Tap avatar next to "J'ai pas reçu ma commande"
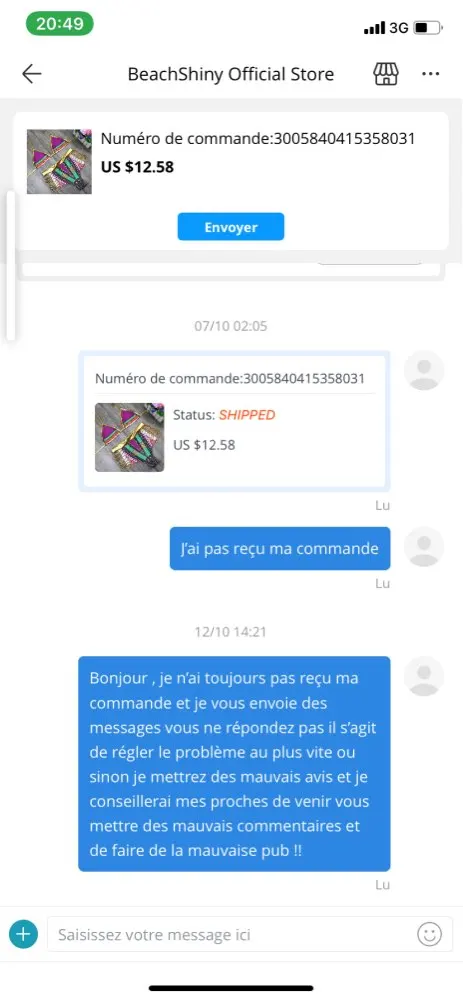 point(424,547)
